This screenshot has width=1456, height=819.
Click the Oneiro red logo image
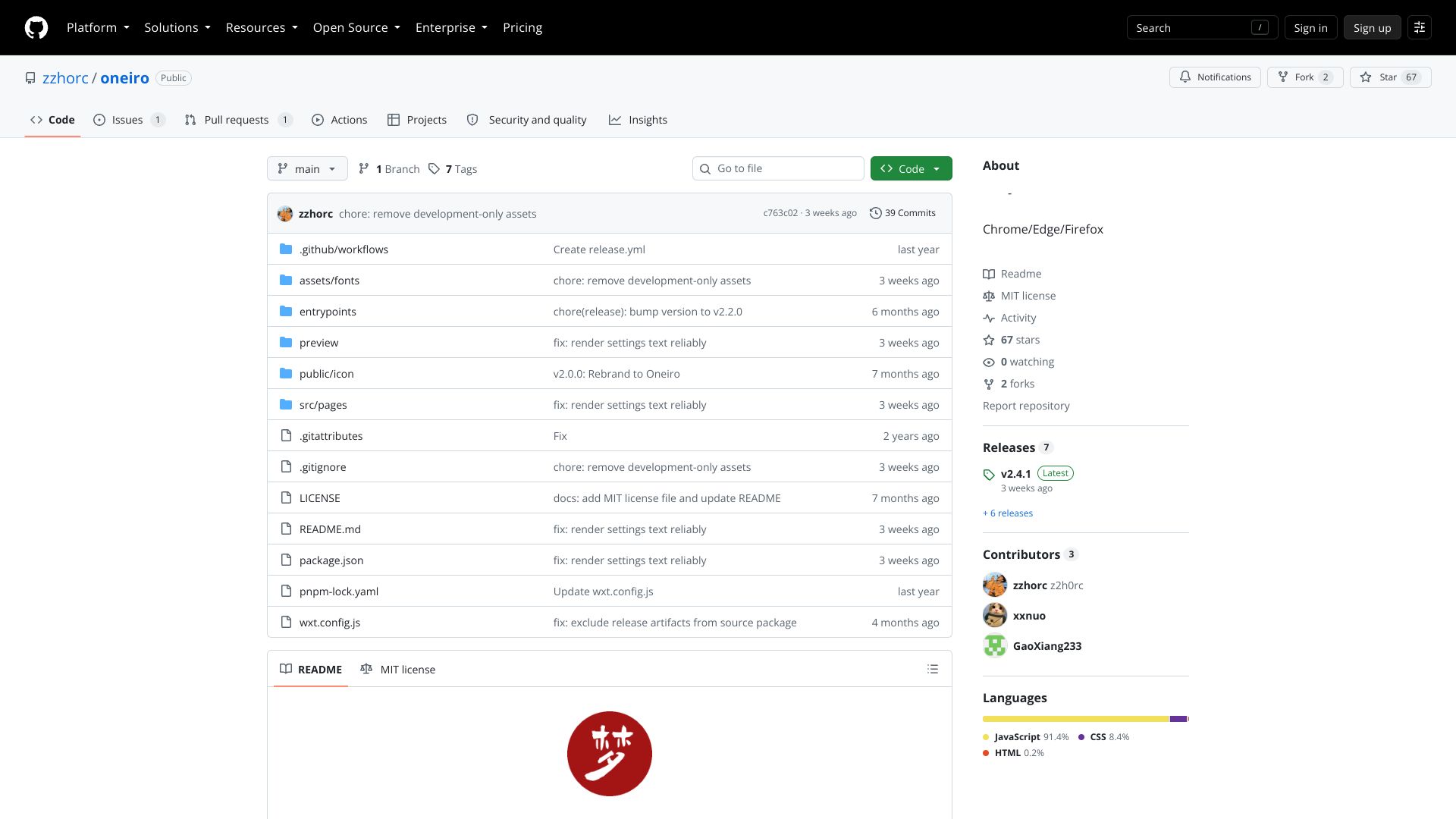tap(610, 754)
